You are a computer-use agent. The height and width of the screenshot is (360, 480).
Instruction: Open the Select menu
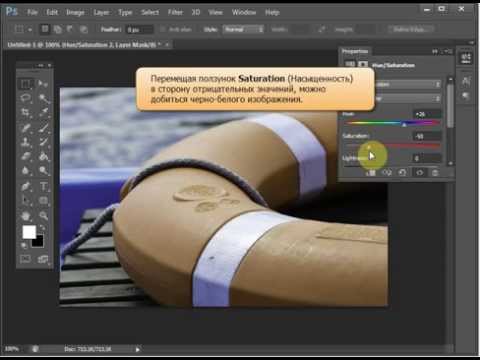point(150,12)
